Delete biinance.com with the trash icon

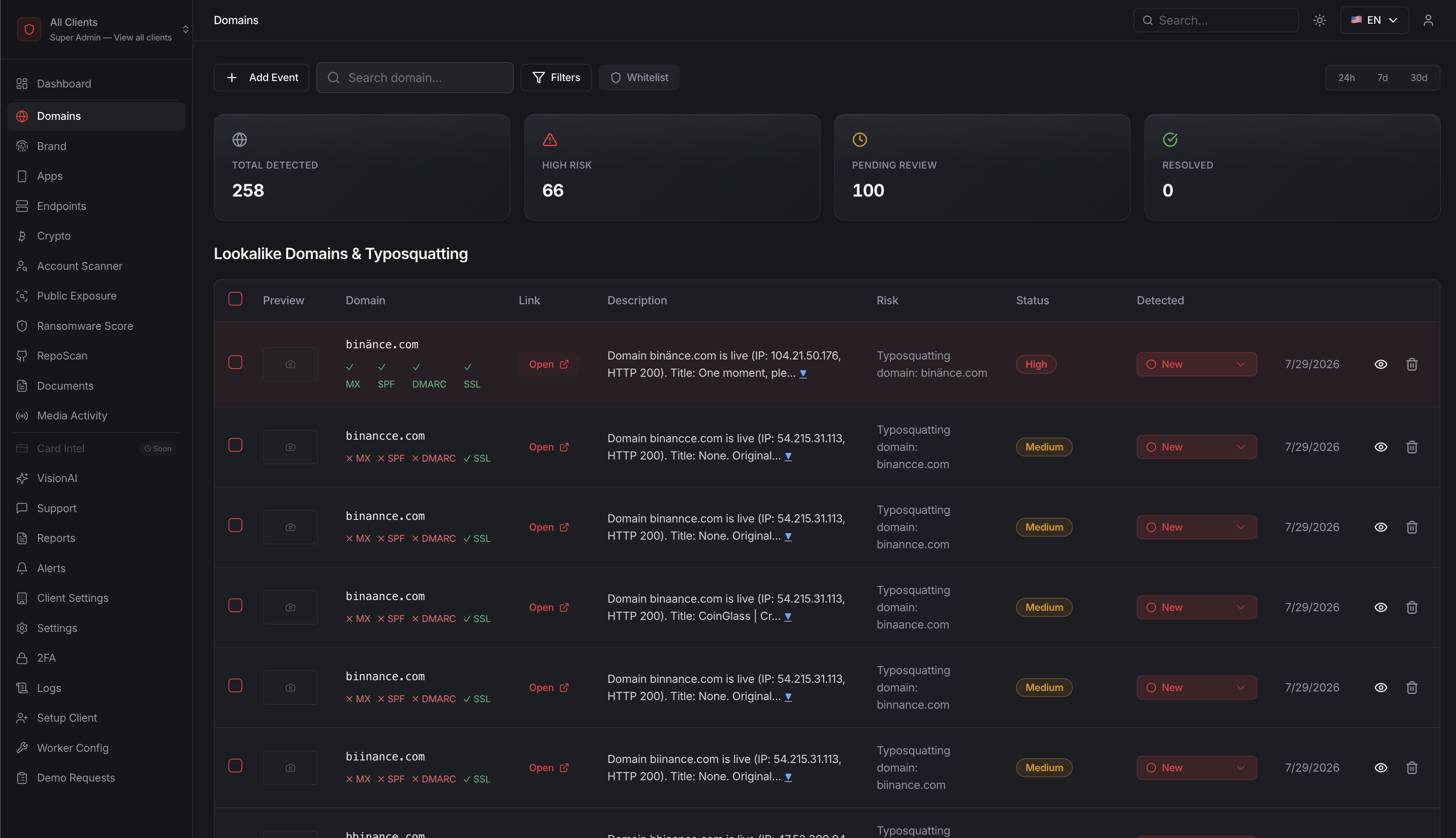1412,768
